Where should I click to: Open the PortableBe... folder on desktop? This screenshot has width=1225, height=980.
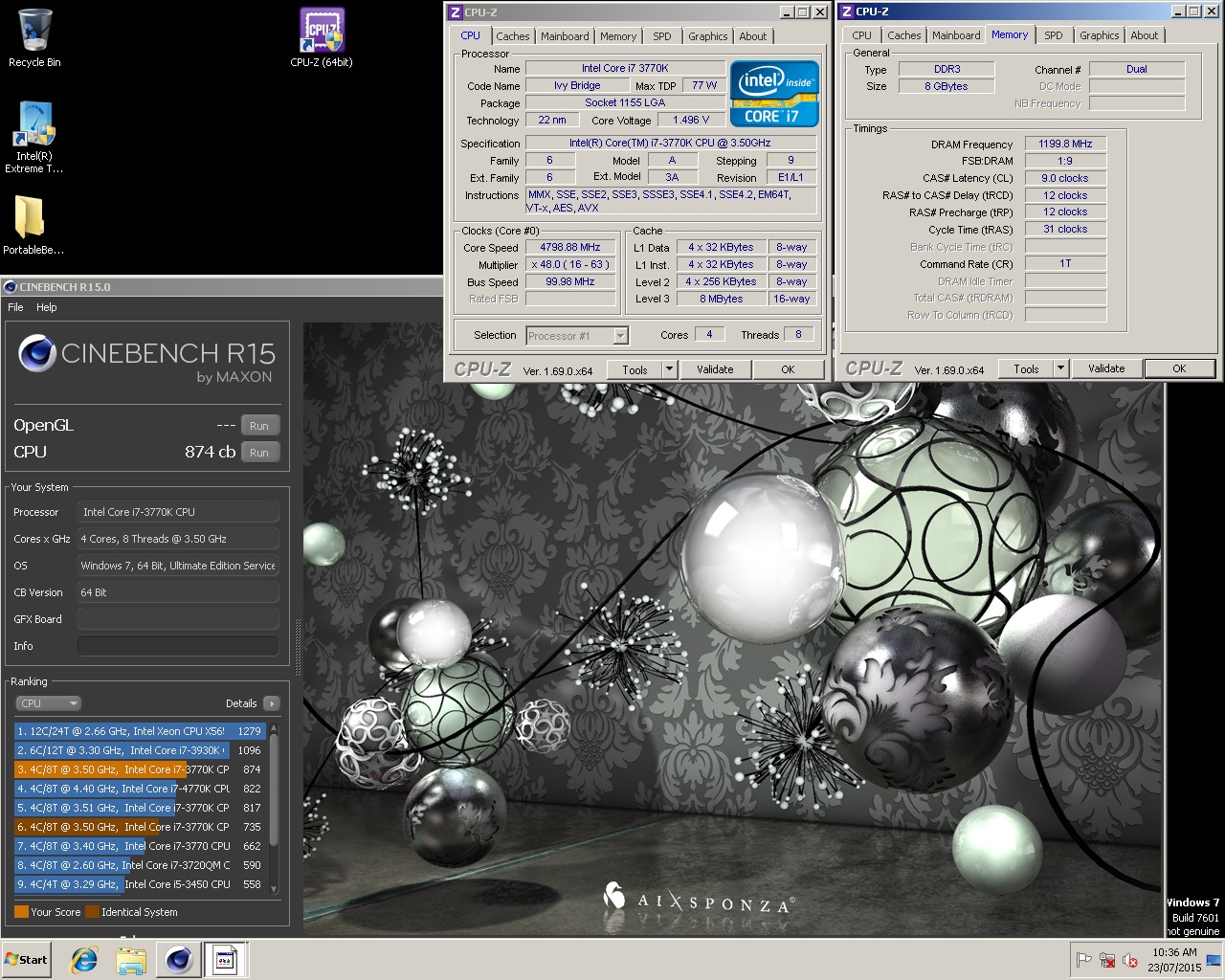tap(33, 226)
